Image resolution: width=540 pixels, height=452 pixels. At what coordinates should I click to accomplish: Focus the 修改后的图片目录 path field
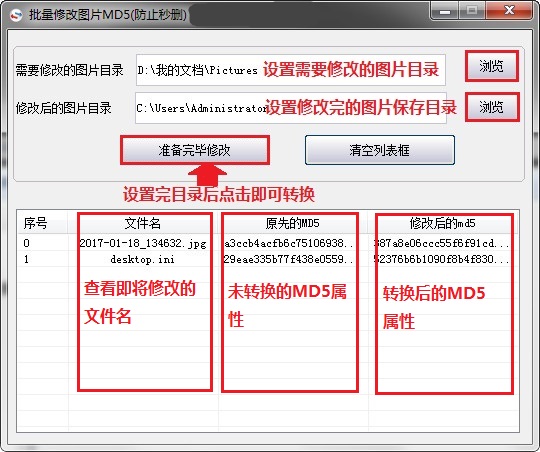click(291, 108)
